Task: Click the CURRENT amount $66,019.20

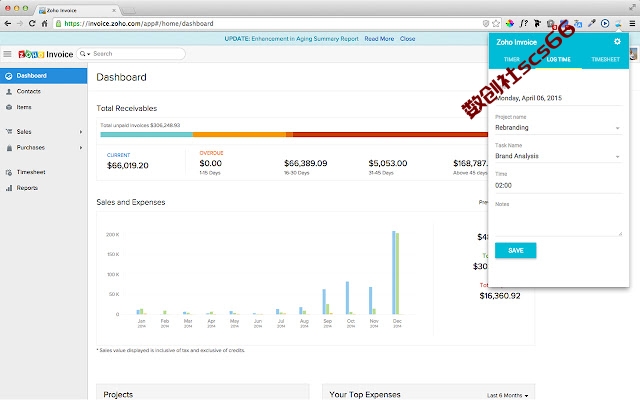Action: pos(127,166)
